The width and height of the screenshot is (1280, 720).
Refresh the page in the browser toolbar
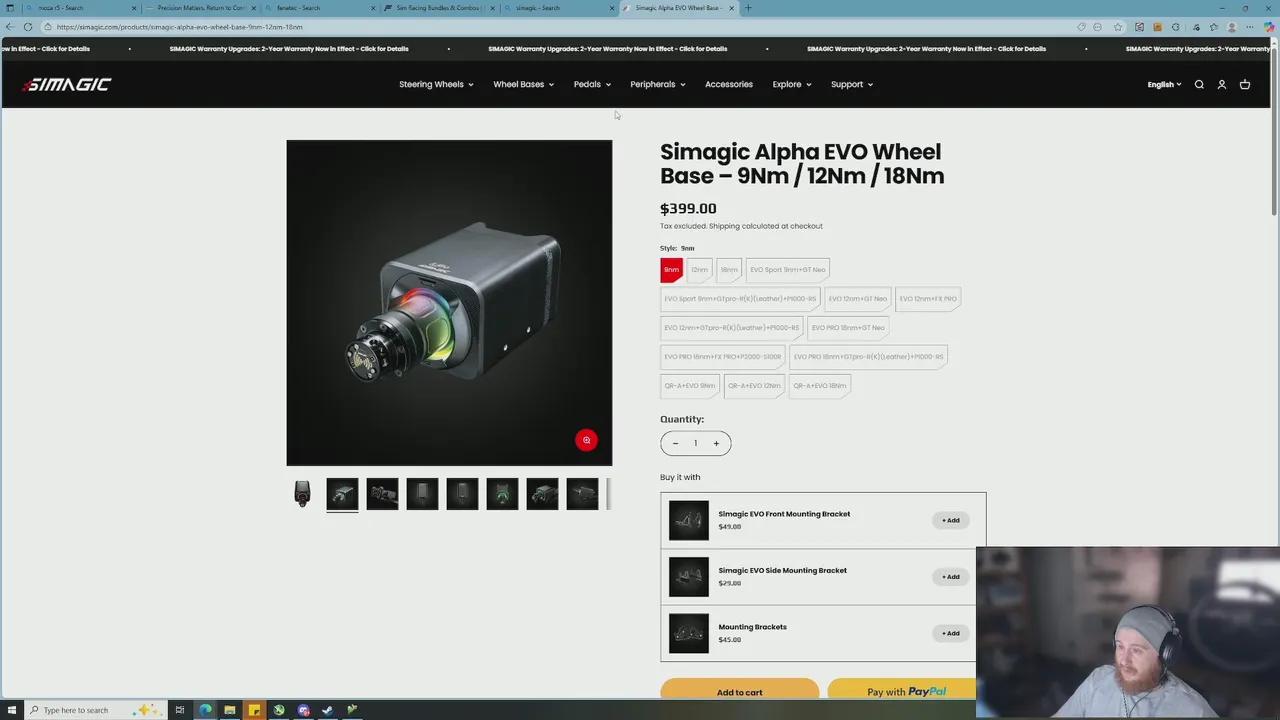[x=28, y=27]
